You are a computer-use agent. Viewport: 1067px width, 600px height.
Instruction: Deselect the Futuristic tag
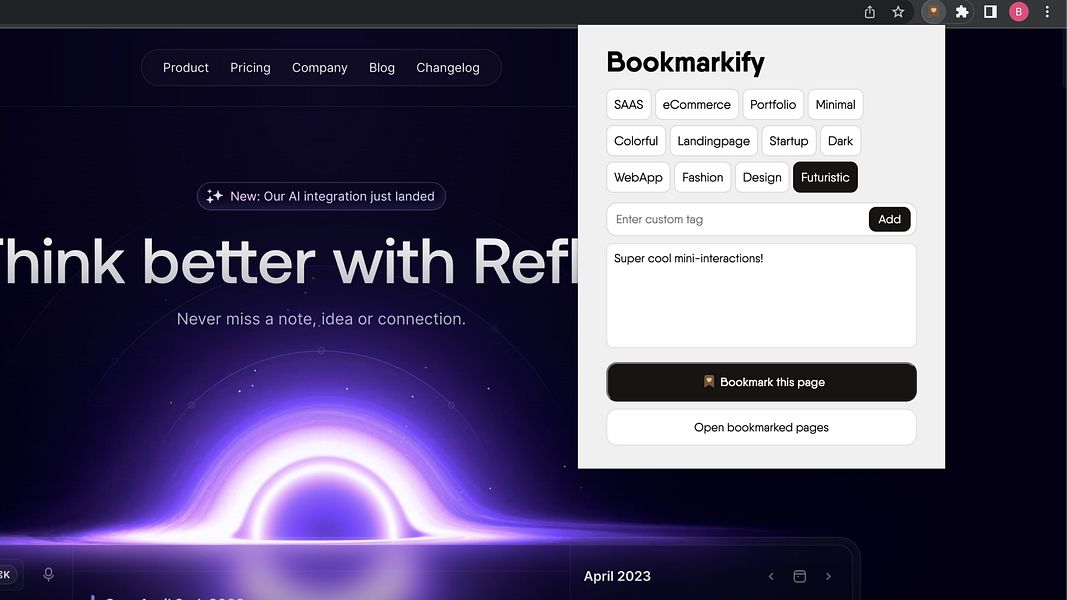pos(825,176)
